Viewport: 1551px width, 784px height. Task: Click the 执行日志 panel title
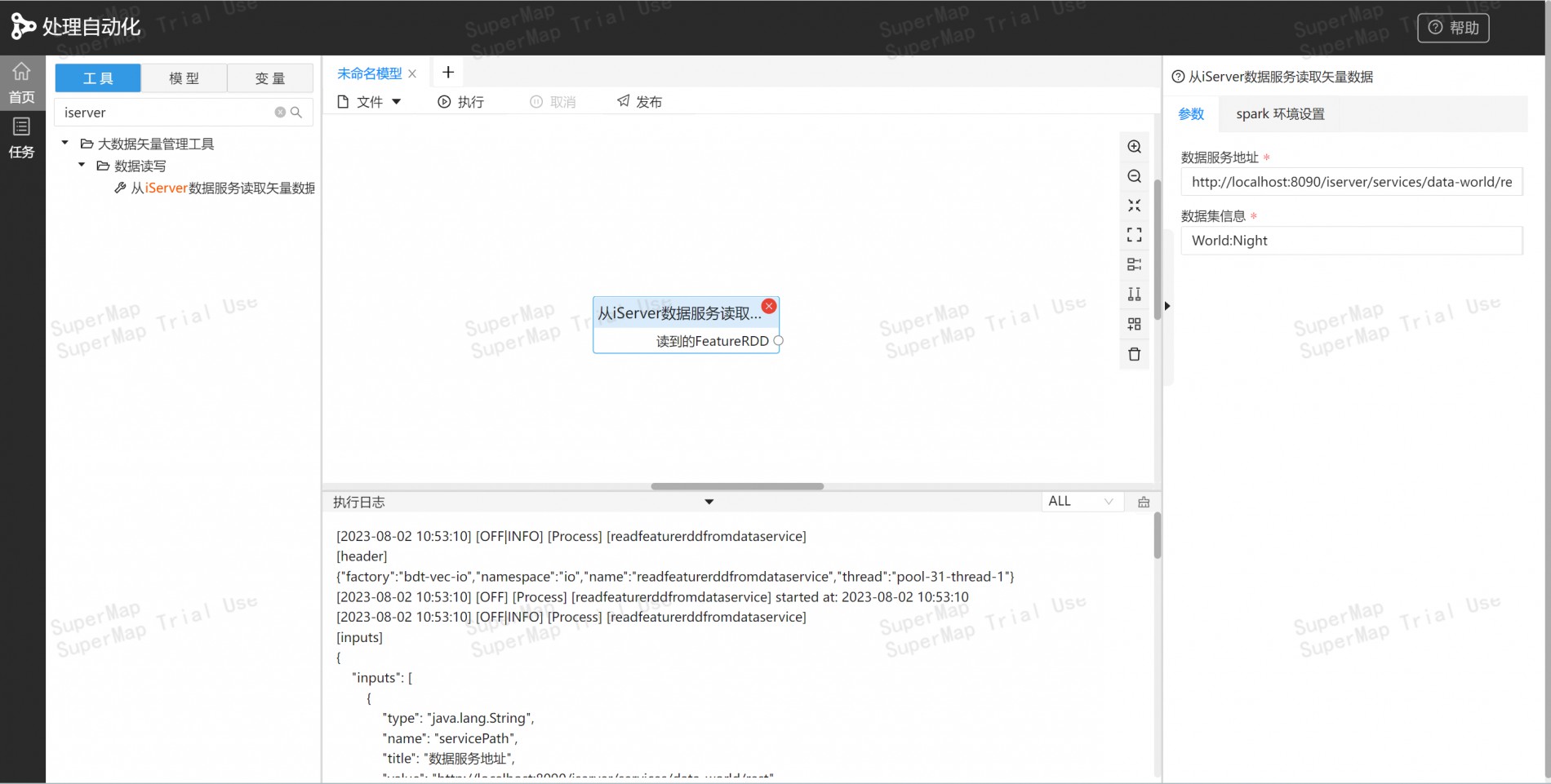(358, 503)
